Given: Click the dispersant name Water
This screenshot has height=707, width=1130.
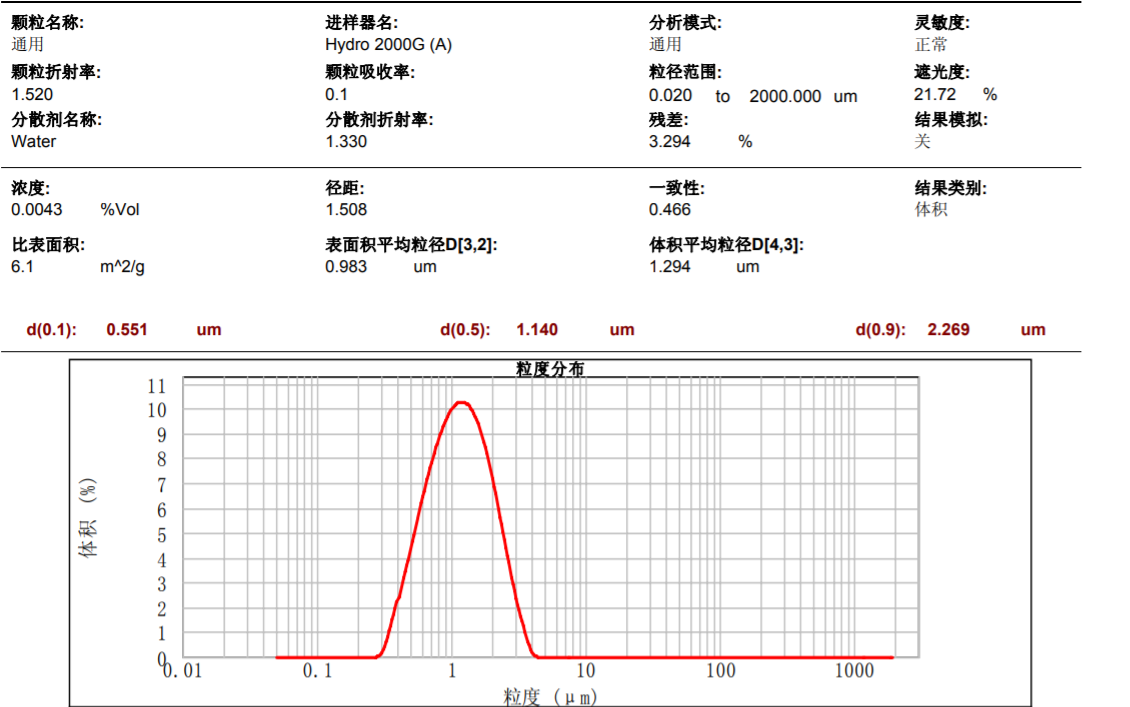Looking at the screenshot, I should click(34, 141).
